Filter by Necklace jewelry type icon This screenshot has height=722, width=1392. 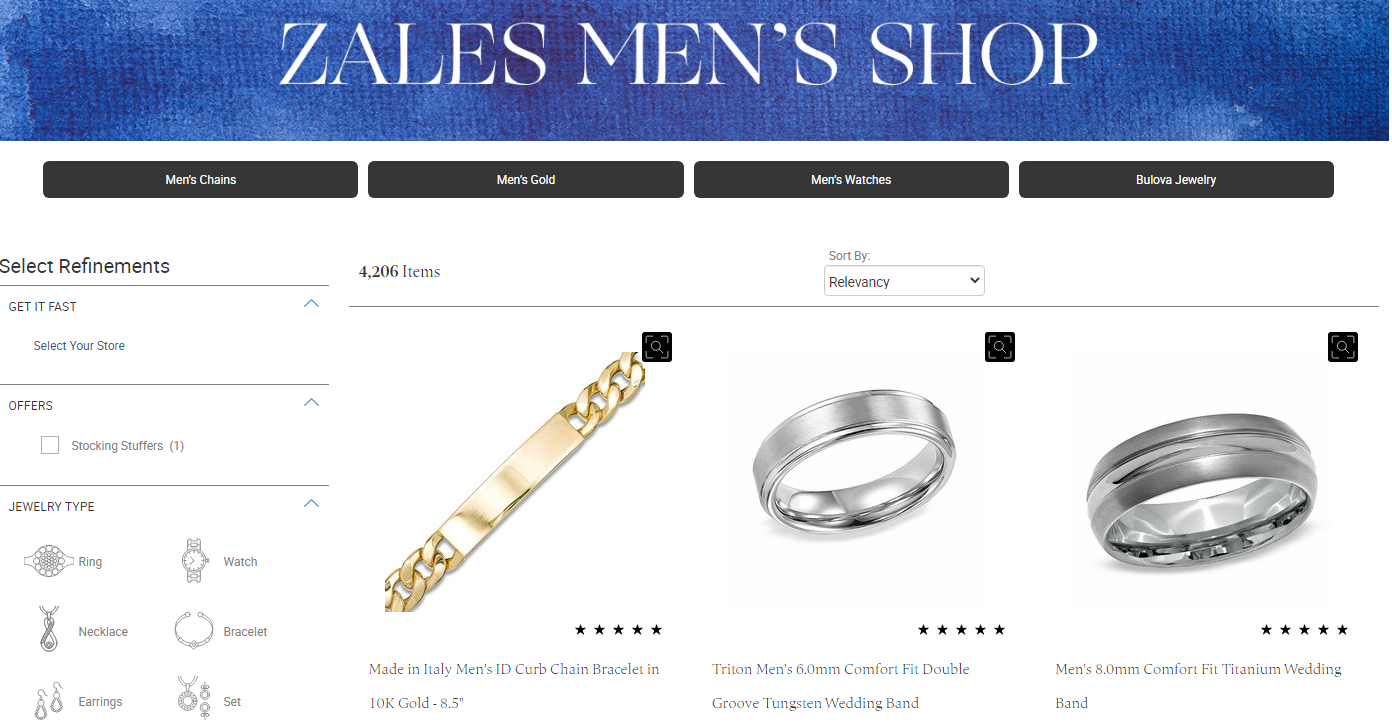(48, 630)
